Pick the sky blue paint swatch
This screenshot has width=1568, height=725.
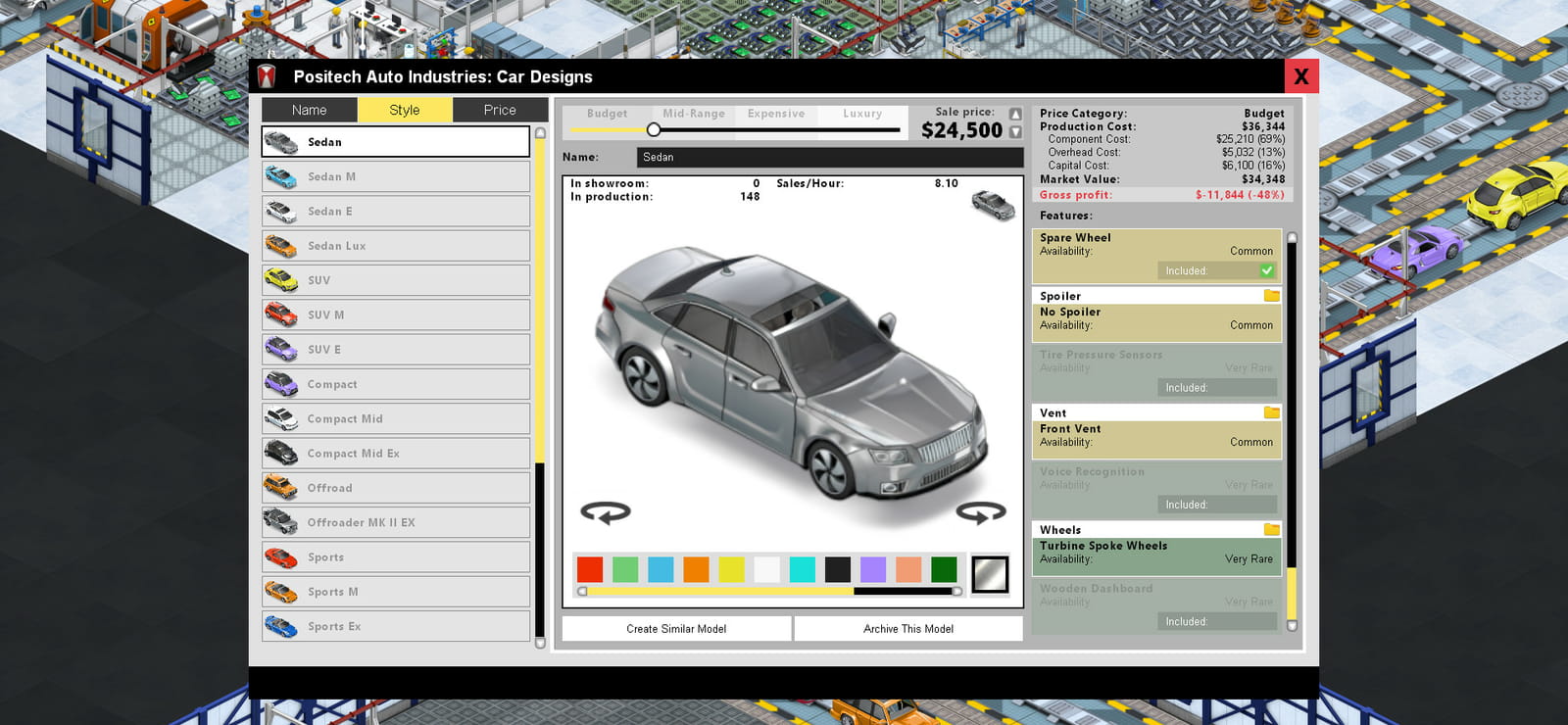coord(661,569)
